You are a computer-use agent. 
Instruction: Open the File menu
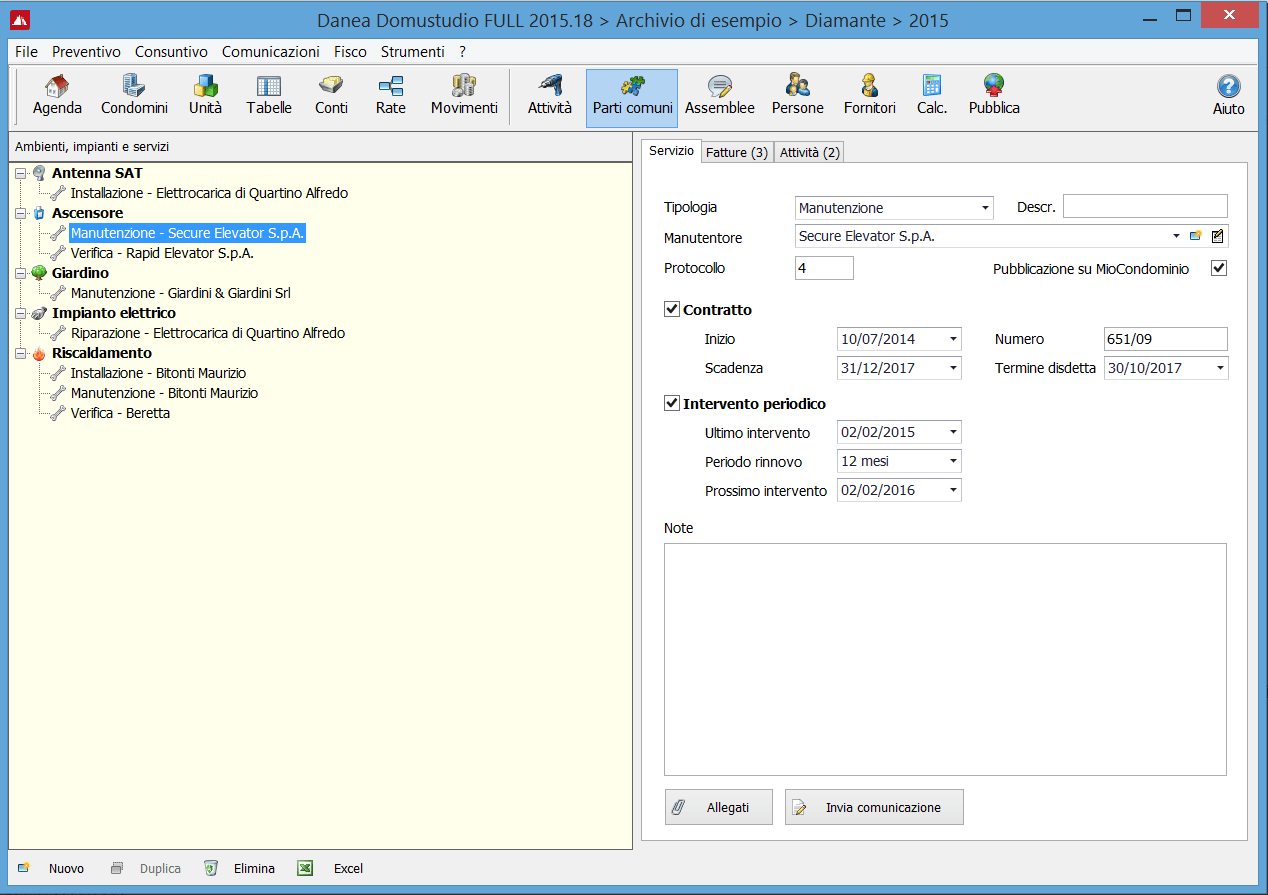[27, 51]
